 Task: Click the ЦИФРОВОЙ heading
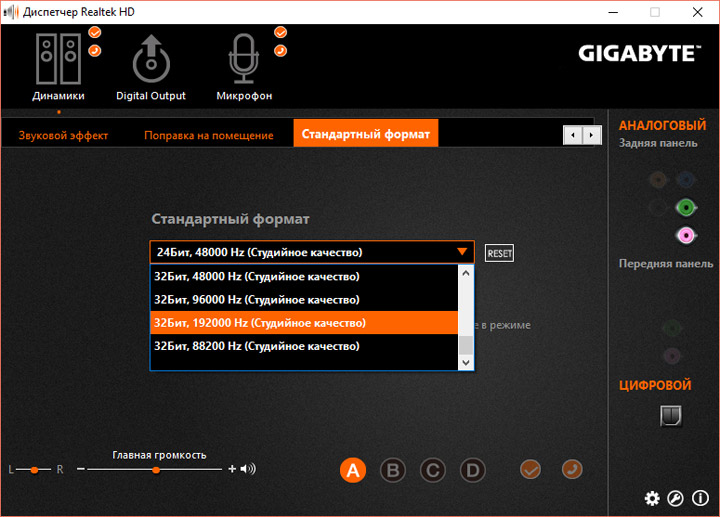pos(655,385)
